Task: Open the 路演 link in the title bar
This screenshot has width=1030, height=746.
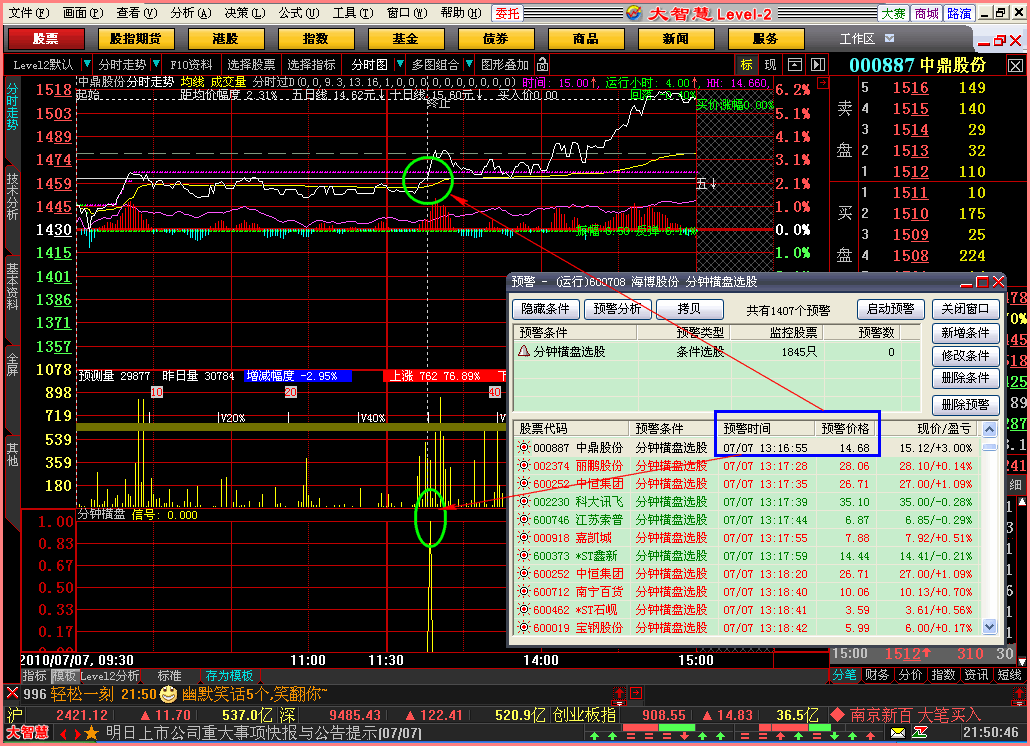Action: coord(959,13)
